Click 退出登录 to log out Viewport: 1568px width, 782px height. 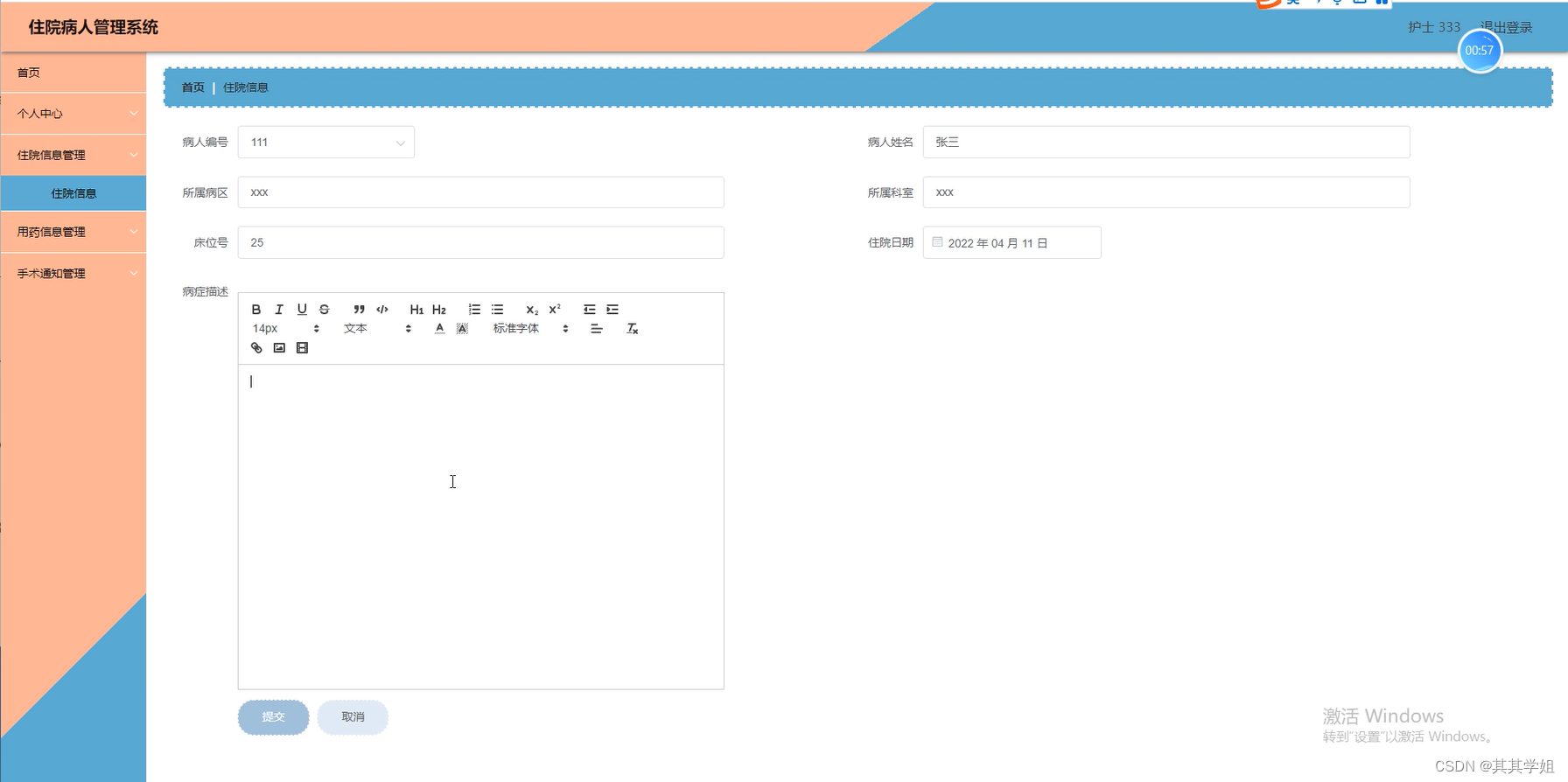click(1507, 27)
